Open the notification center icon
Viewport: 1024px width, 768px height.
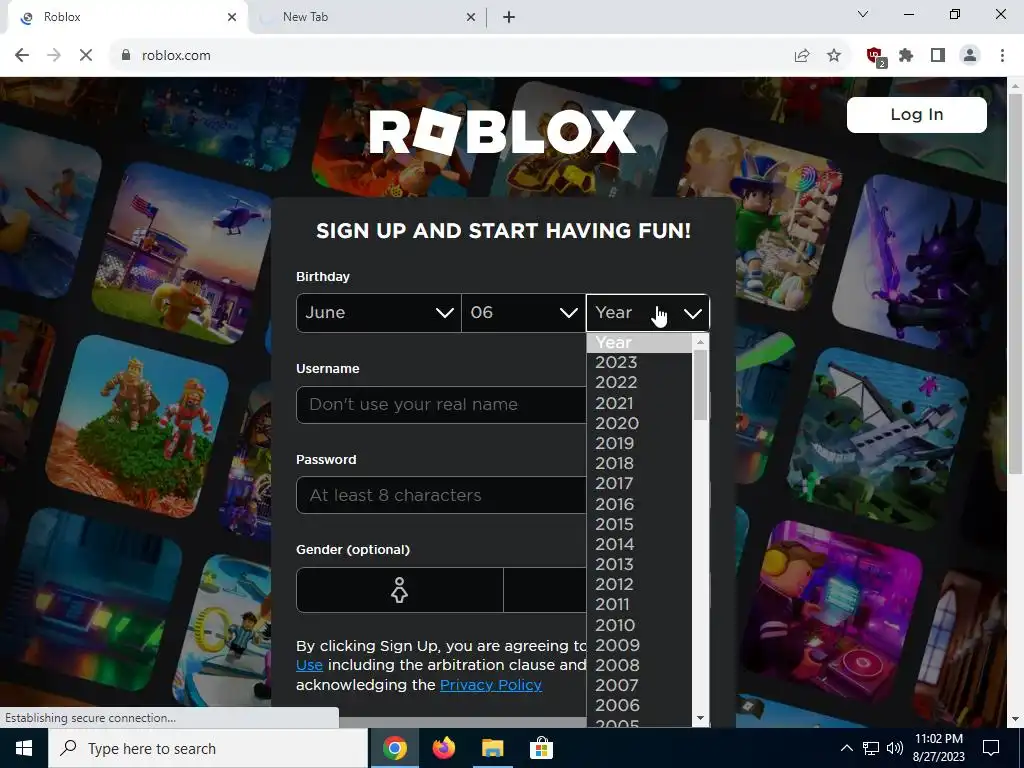click(x=991, y=748)
